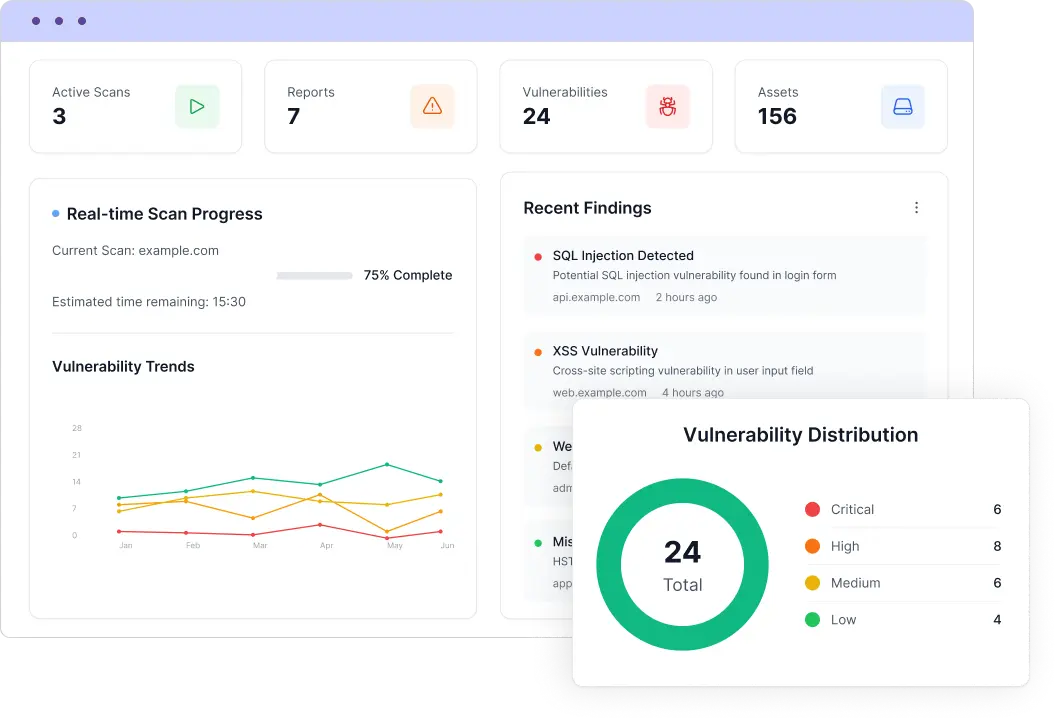Image resolution: width=1062 pixels, height=726 pixels.
Task: Open the Recent Findings three-dot menu
Action: [x=916, y=208]
